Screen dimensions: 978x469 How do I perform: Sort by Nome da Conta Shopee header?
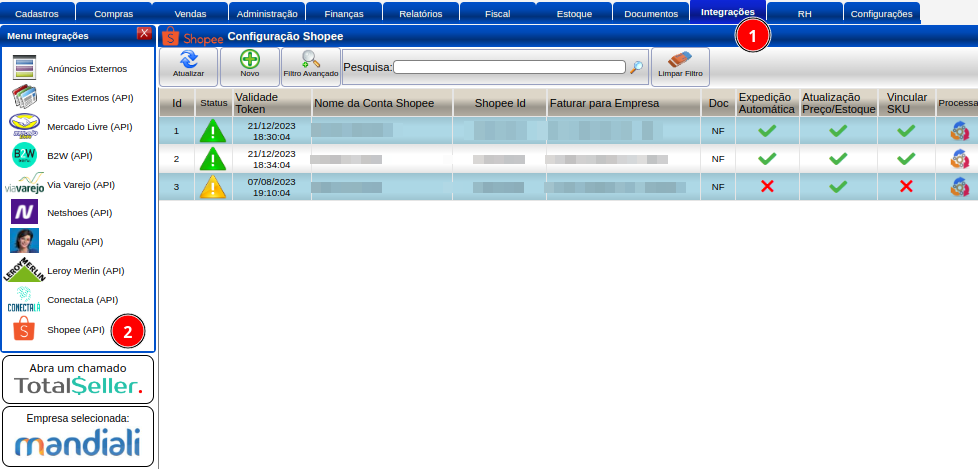[382, 103]
